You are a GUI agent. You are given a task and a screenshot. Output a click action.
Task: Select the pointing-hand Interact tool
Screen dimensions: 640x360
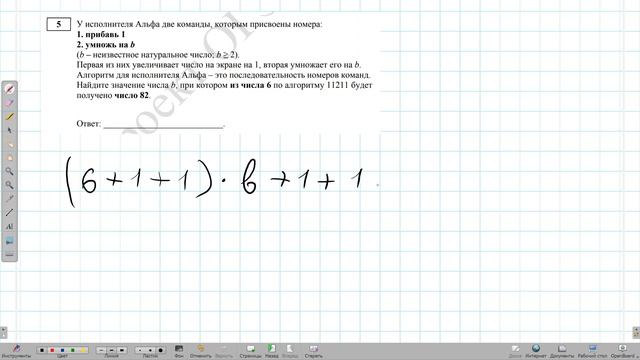(x=9, y=144)
